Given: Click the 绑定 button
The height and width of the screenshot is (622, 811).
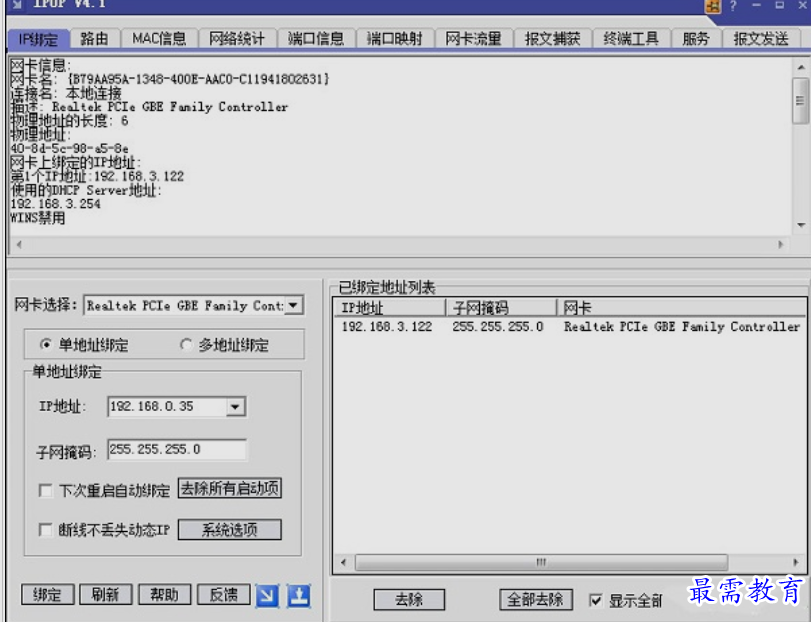Looking at the screenshot, I should [48, 595].
